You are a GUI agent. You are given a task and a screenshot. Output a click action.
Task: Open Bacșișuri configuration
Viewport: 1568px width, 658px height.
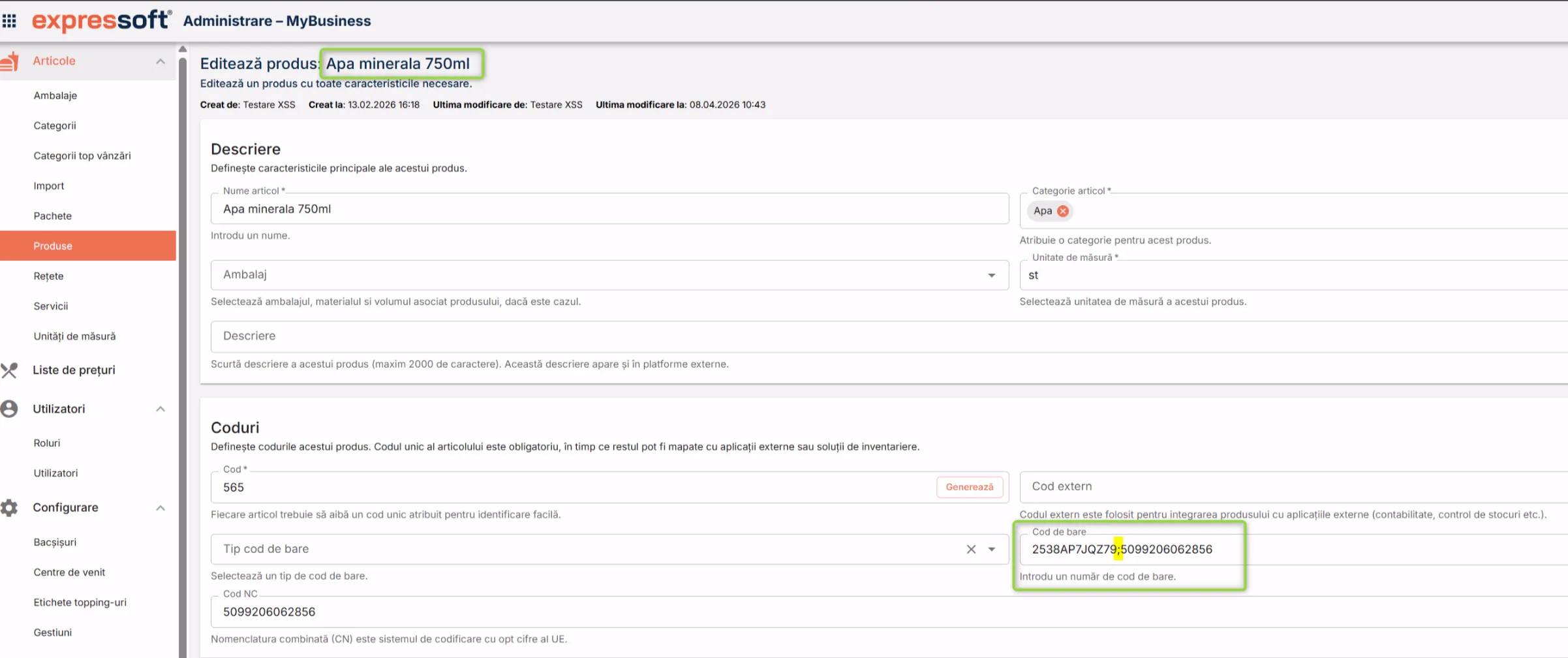click(x=55, y=542)
